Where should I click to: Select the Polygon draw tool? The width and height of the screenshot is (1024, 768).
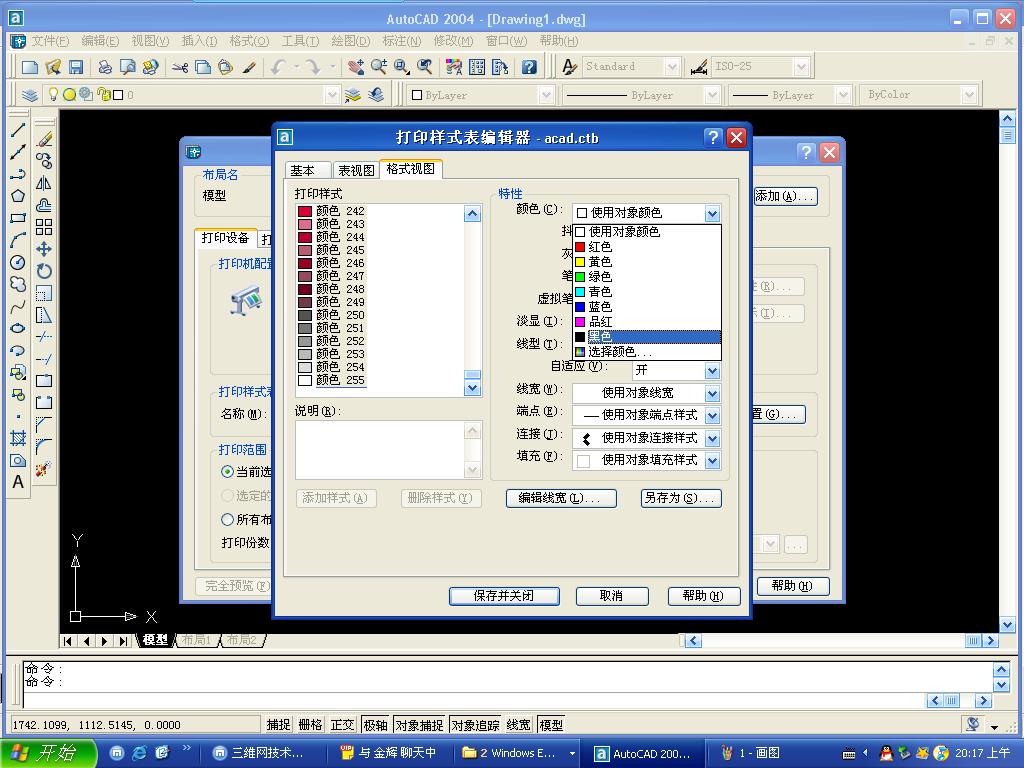point(18,196)
